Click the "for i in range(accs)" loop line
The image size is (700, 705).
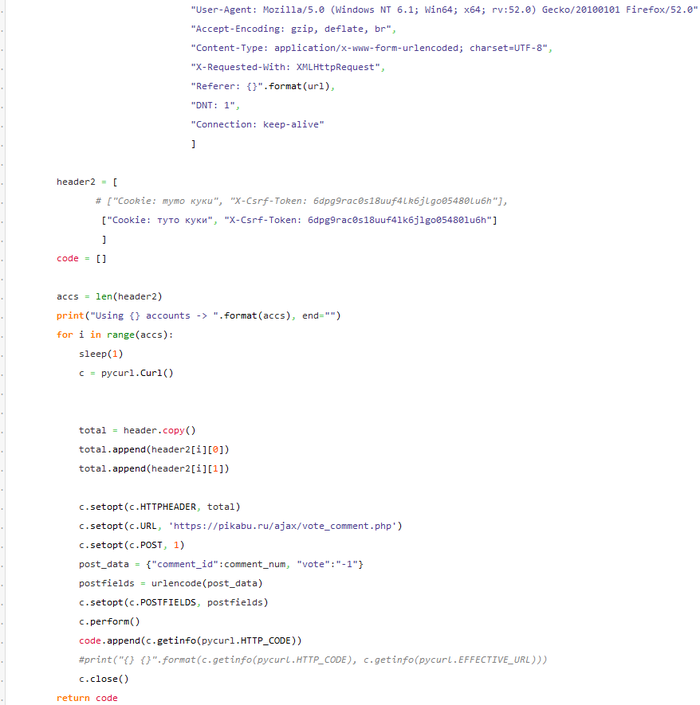tap(115, 334)
